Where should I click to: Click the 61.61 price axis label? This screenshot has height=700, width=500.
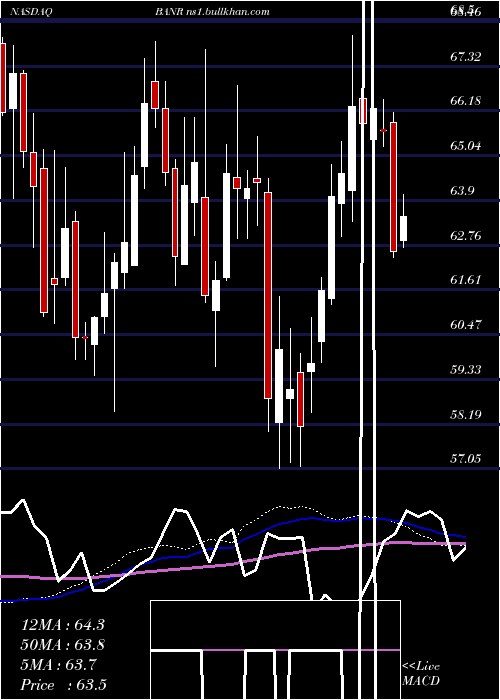pyautogui.click(x=466, y=280)
